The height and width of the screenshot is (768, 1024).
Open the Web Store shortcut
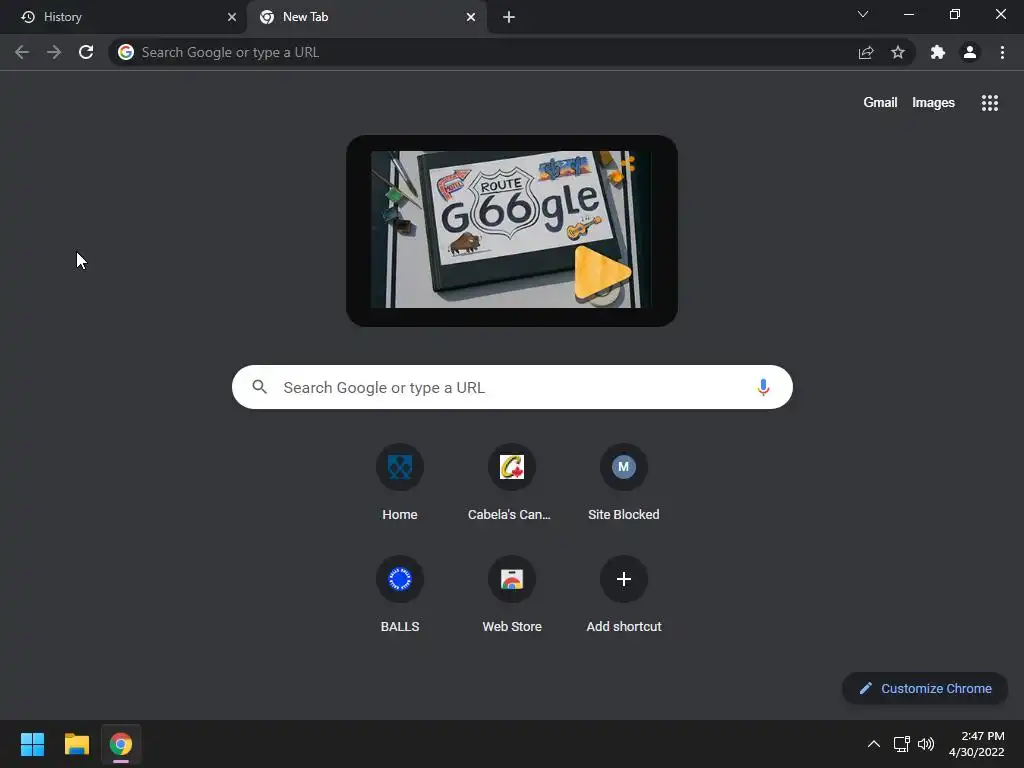(512, 595)
